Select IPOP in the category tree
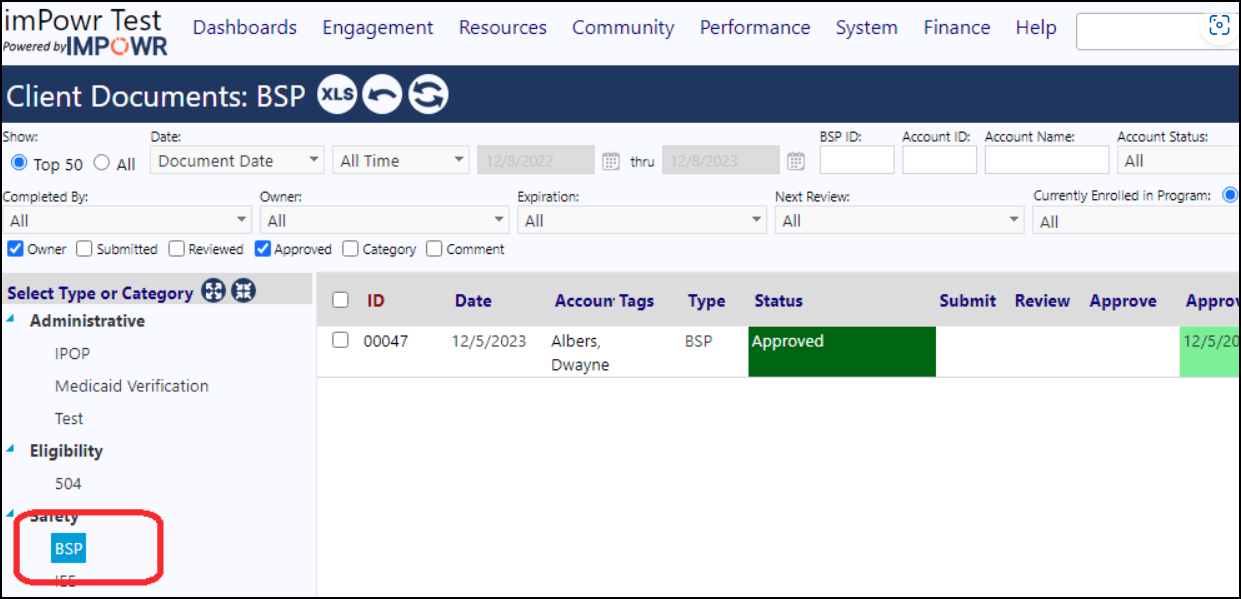The image size is (1241, 599). pos(73,353)
